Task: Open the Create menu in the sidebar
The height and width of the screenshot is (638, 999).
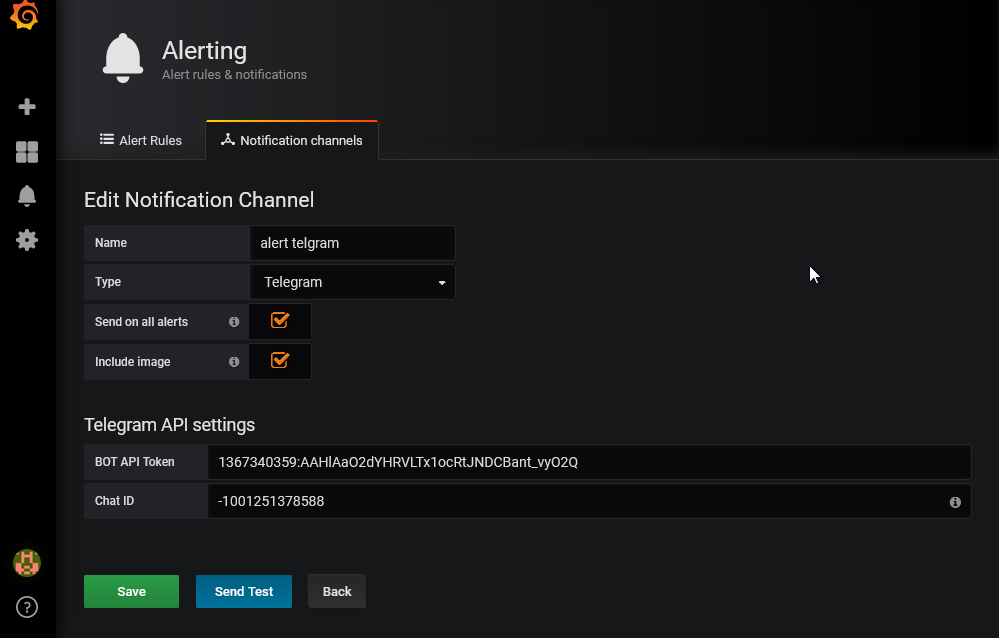Action: 27,106
